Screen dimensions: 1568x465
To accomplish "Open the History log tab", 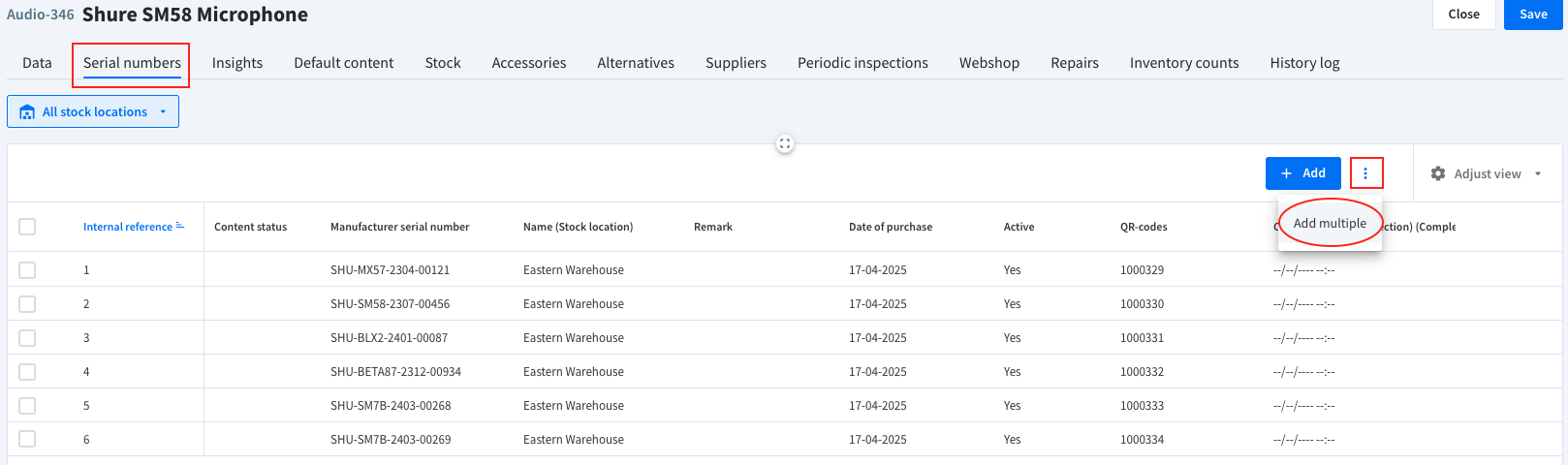I will point(1304,63).
